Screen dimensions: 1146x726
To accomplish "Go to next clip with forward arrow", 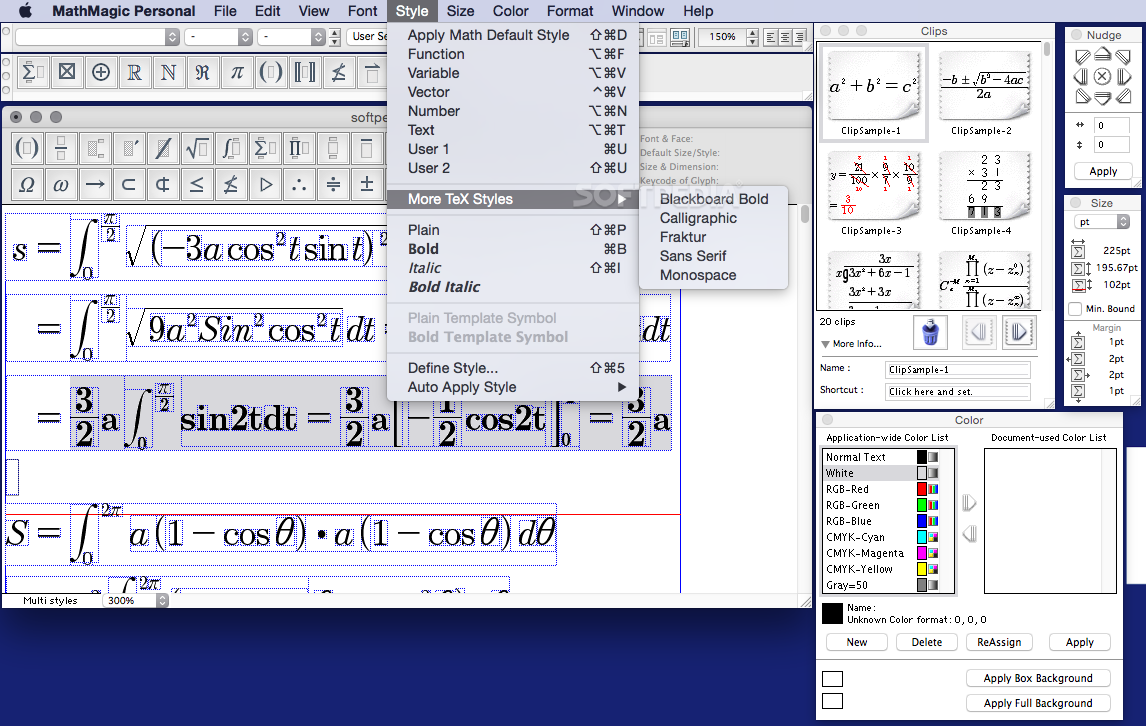I will point(1019,333).
